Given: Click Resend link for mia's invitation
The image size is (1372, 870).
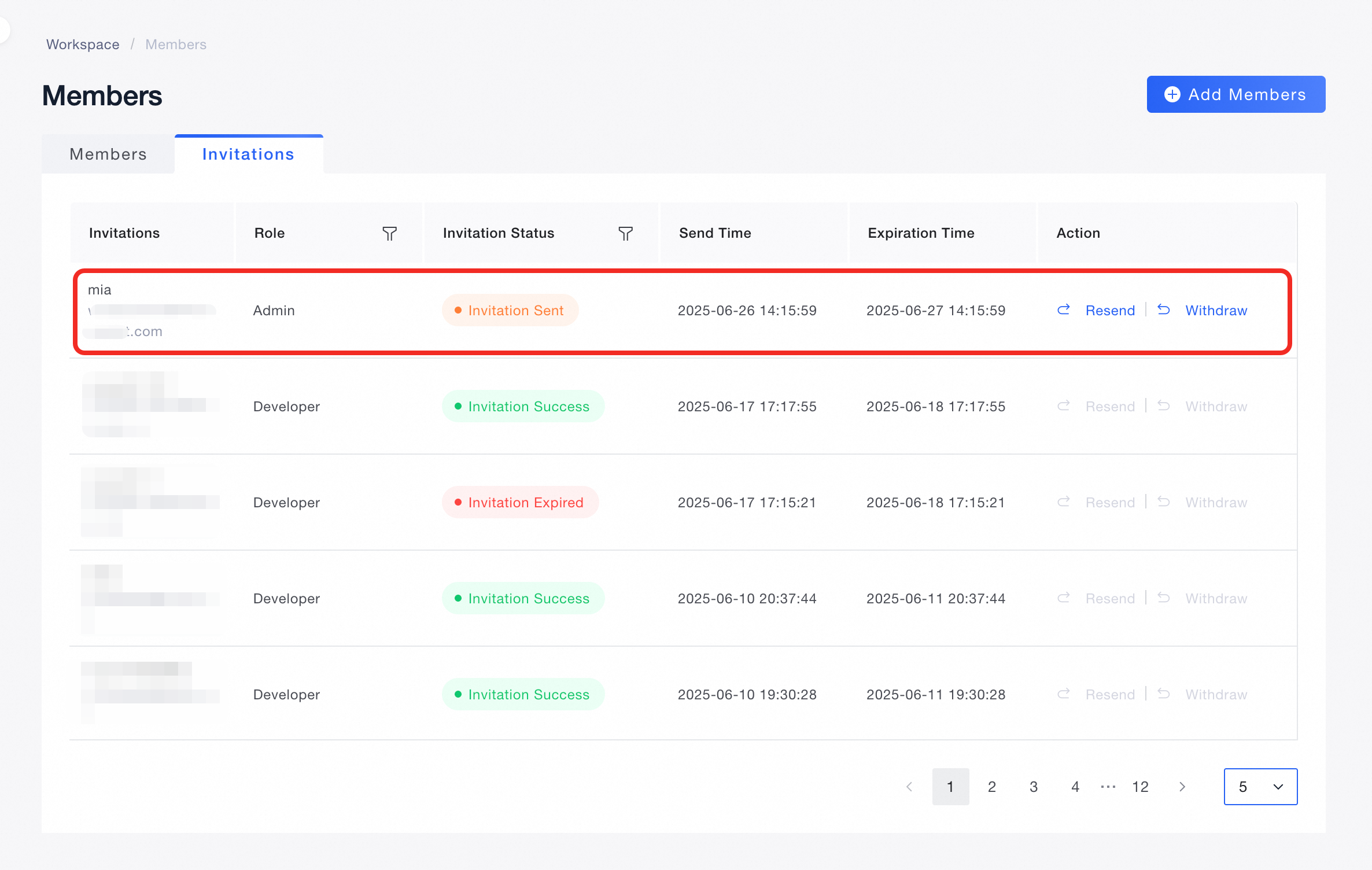Looking at the screenshot, I should [x=1110, y=311].
